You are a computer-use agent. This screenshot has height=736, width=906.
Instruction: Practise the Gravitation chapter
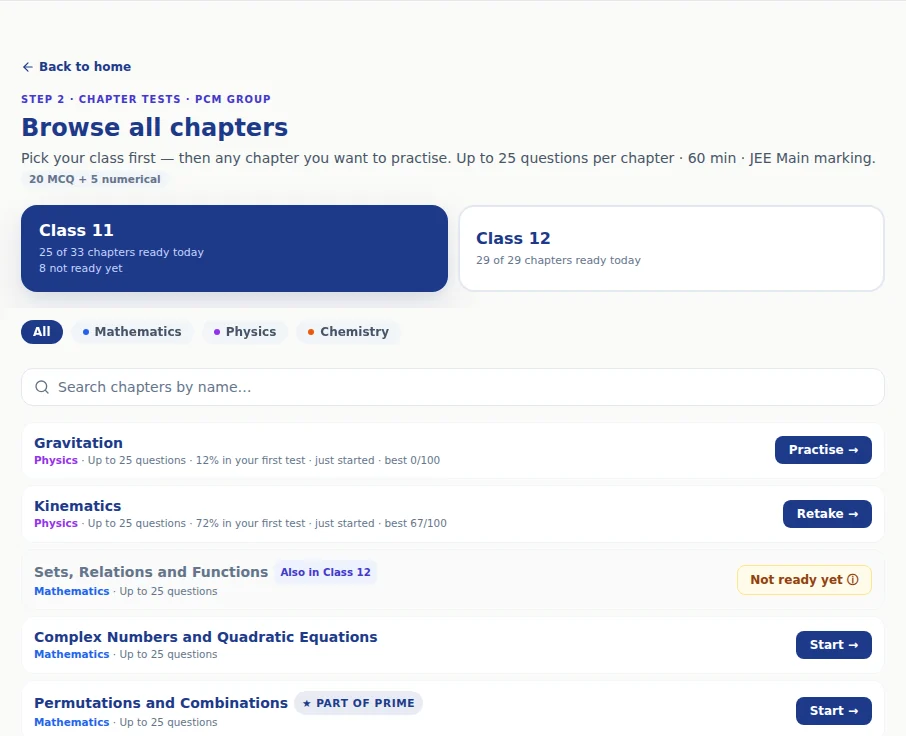coord(823,449)
